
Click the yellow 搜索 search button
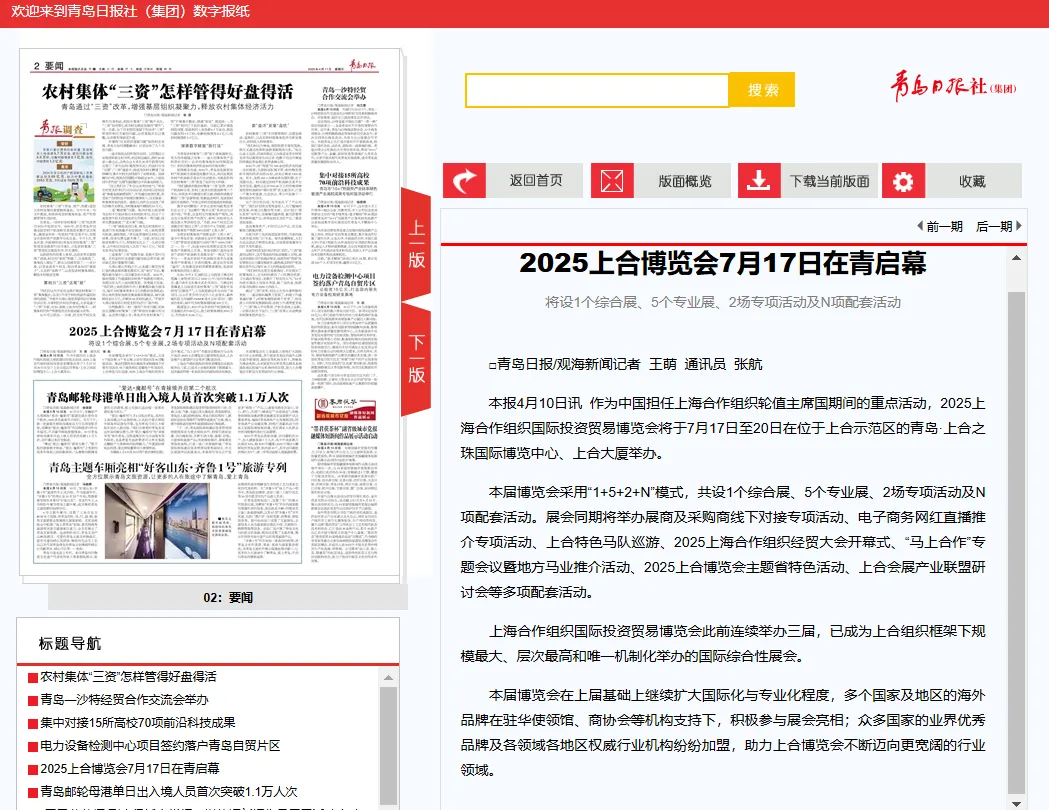click(763, 90)
